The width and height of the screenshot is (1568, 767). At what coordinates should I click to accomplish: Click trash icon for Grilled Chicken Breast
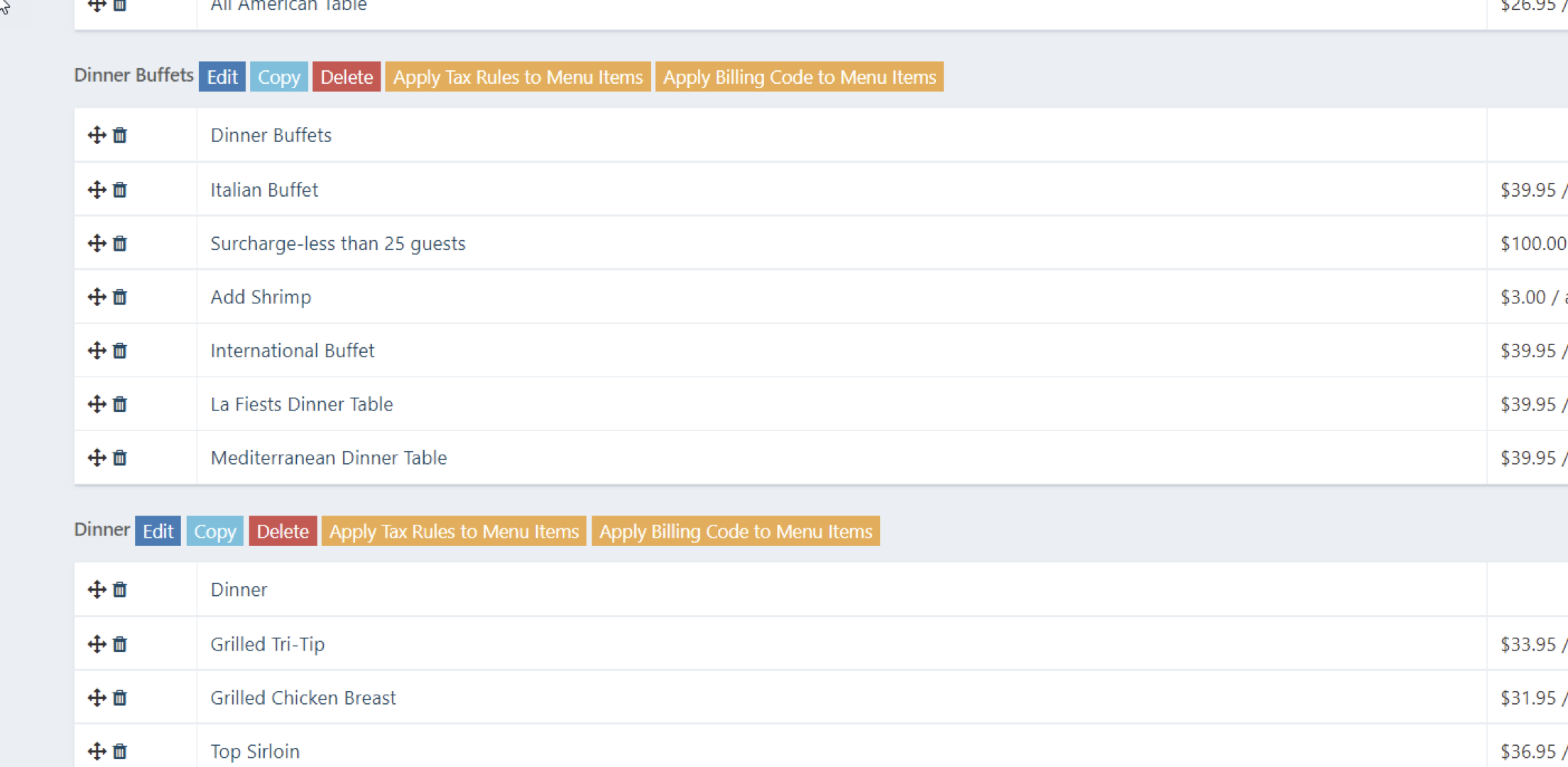[x=120, y=698]
